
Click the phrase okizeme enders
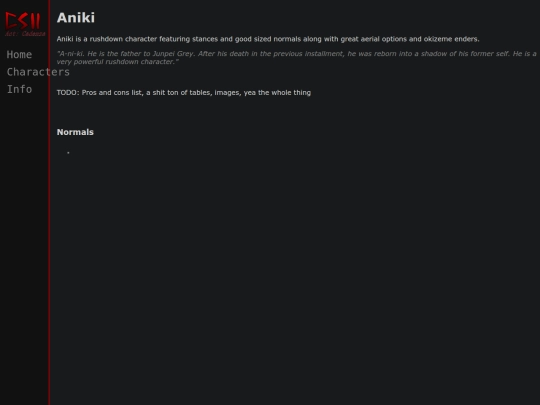(x=451, y=39)
